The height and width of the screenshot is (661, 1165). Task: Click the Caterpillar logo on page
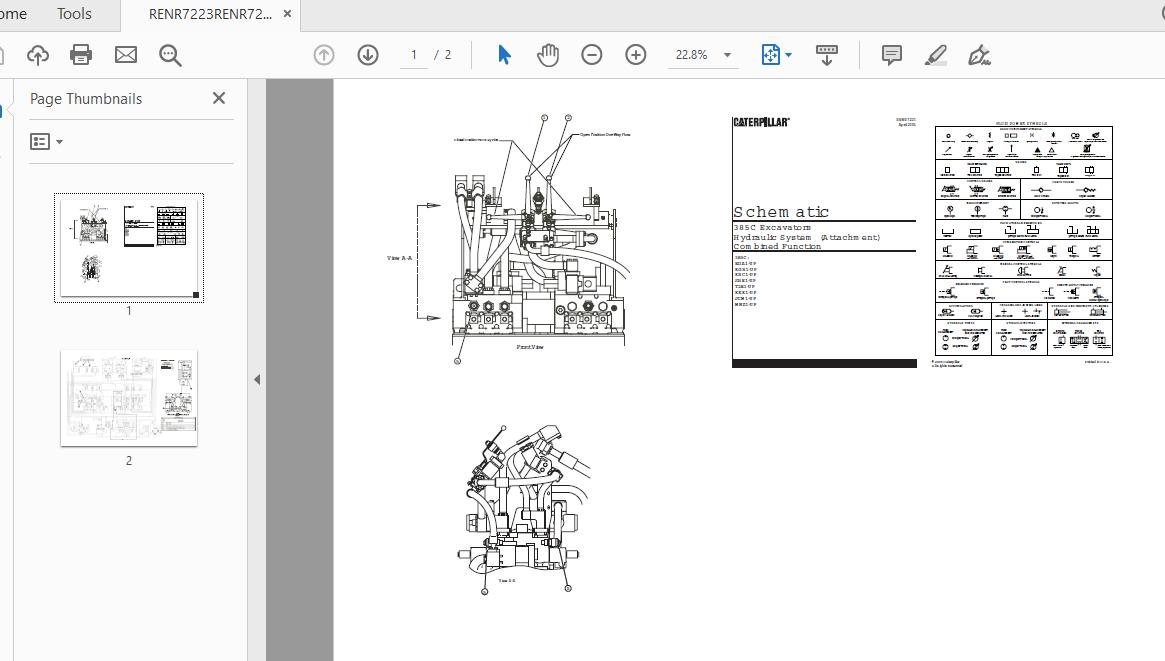coord(761,122)
